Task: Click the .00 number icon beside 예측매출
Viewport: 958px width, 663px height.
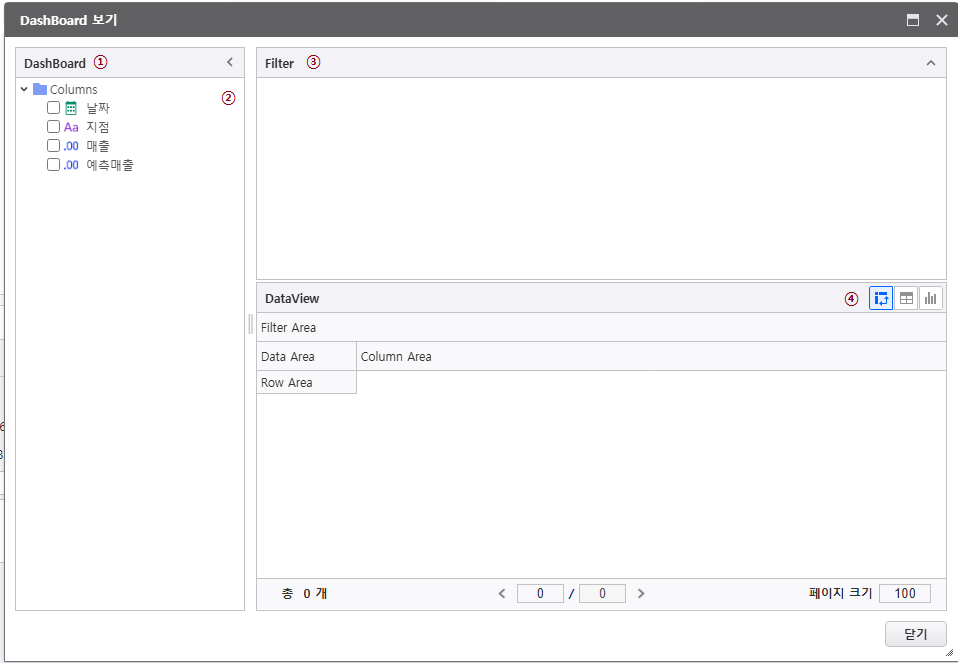Action: point(71,165)
